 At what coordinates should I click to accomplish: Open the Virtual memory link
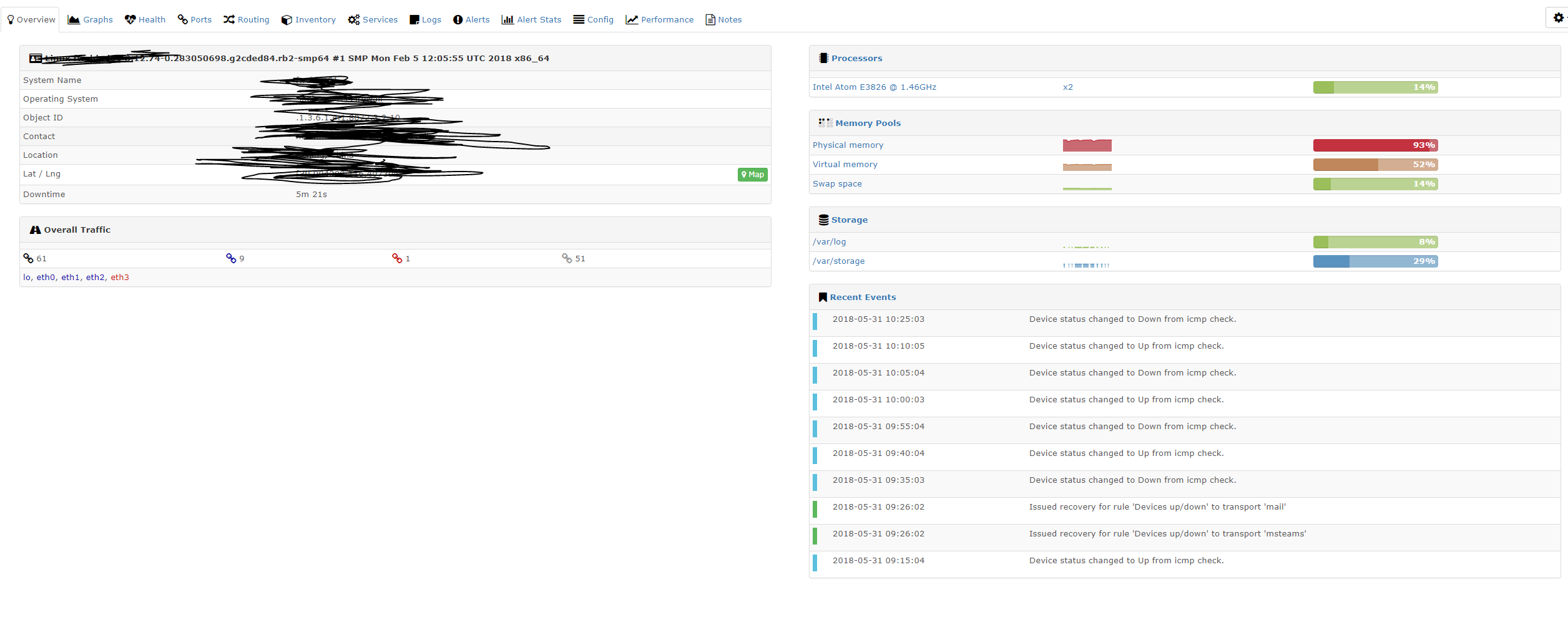845,165
